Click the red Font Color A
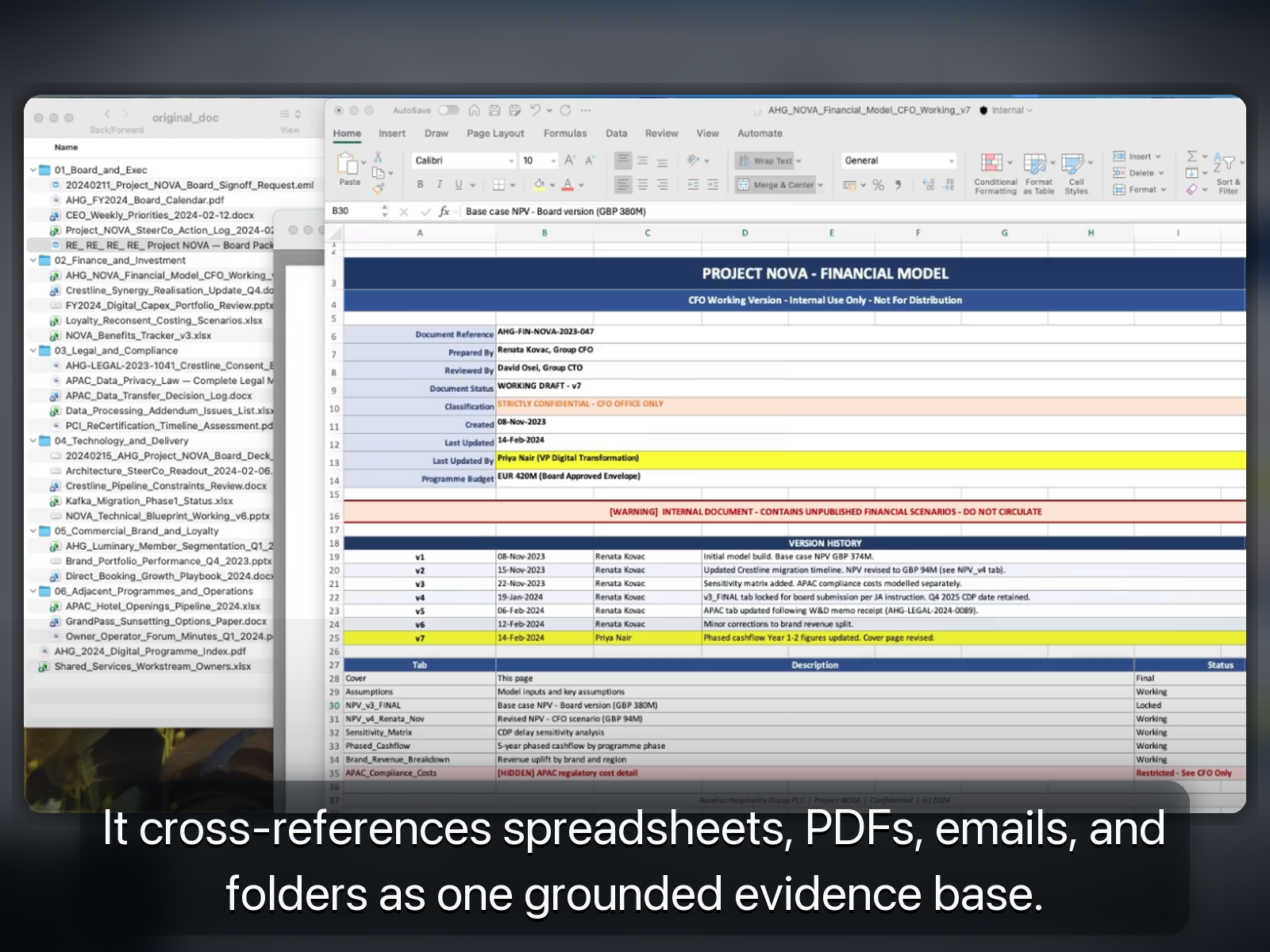Screen dimensions: 1270x952 pyautogui.click(x=568, y=184)
